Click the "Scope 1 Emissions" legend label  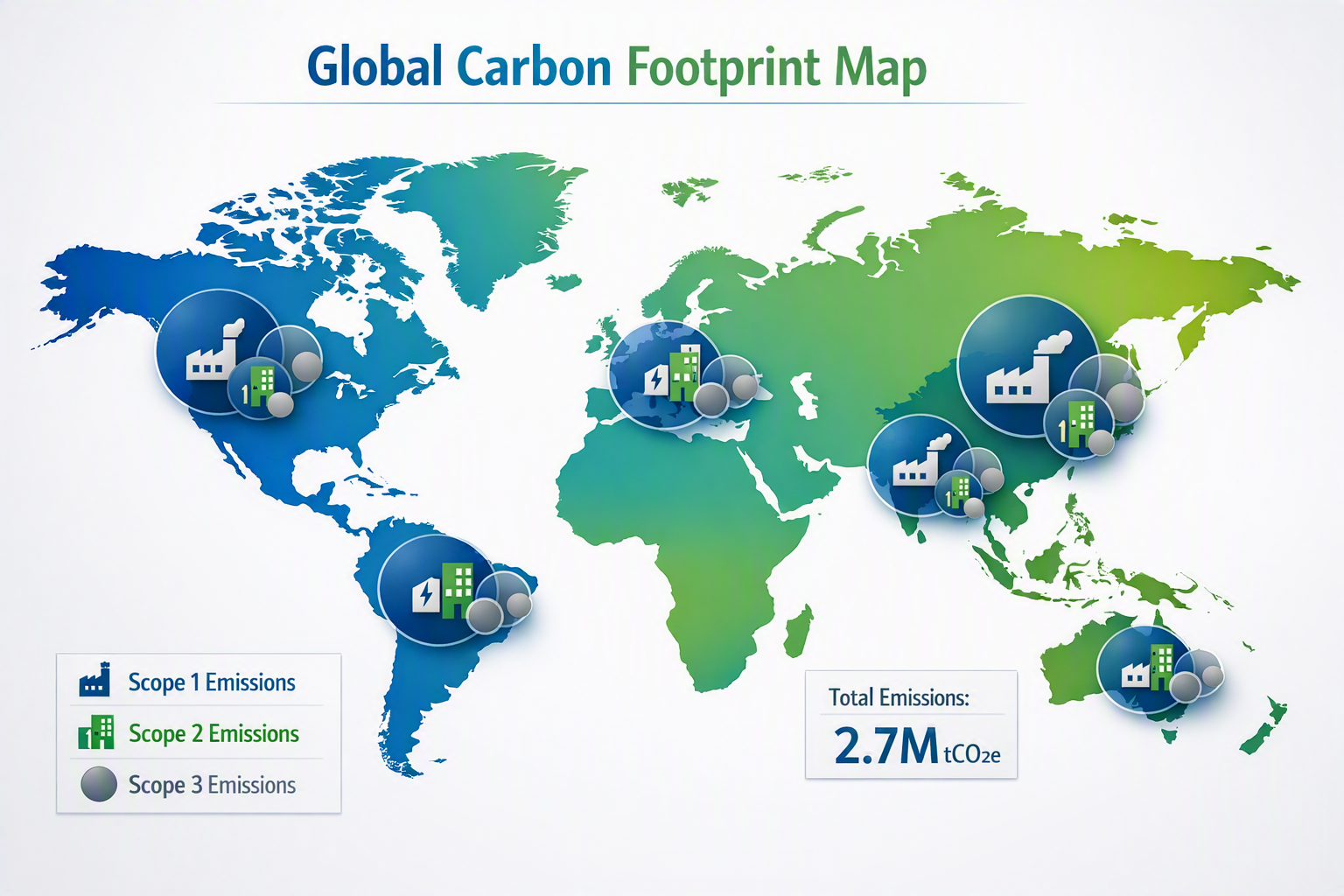pyautogui.click(x=212, y=682)
